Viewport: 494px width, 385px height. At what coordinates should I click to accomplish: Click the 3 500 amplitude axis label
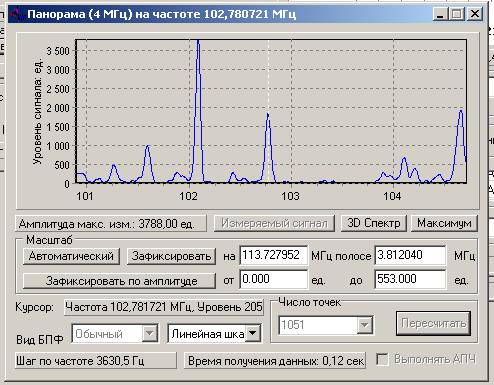point(58,51)
